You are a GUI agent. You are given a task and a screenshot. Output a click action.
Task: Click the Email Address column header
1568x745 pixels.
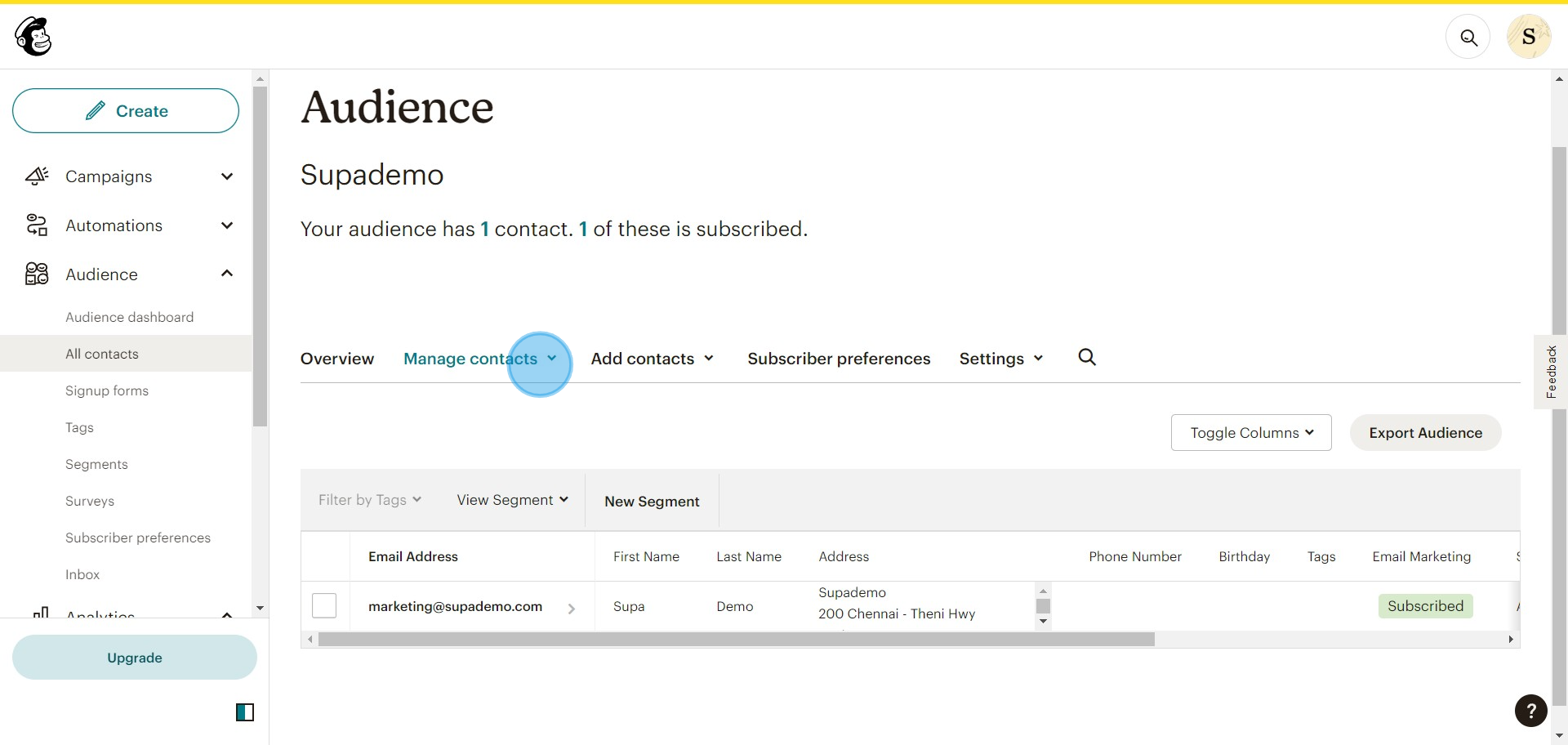coord(413,556)
